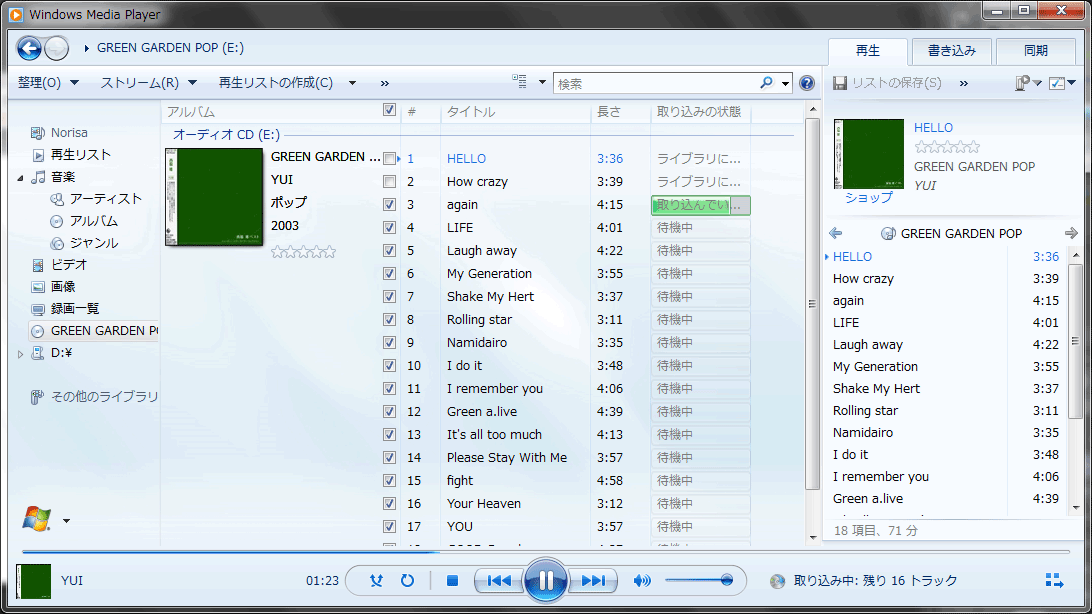The width and height of the screenshot is (1092, 614).
Task: Collapse the 音楽 tree node
Action: coord(20,178)
